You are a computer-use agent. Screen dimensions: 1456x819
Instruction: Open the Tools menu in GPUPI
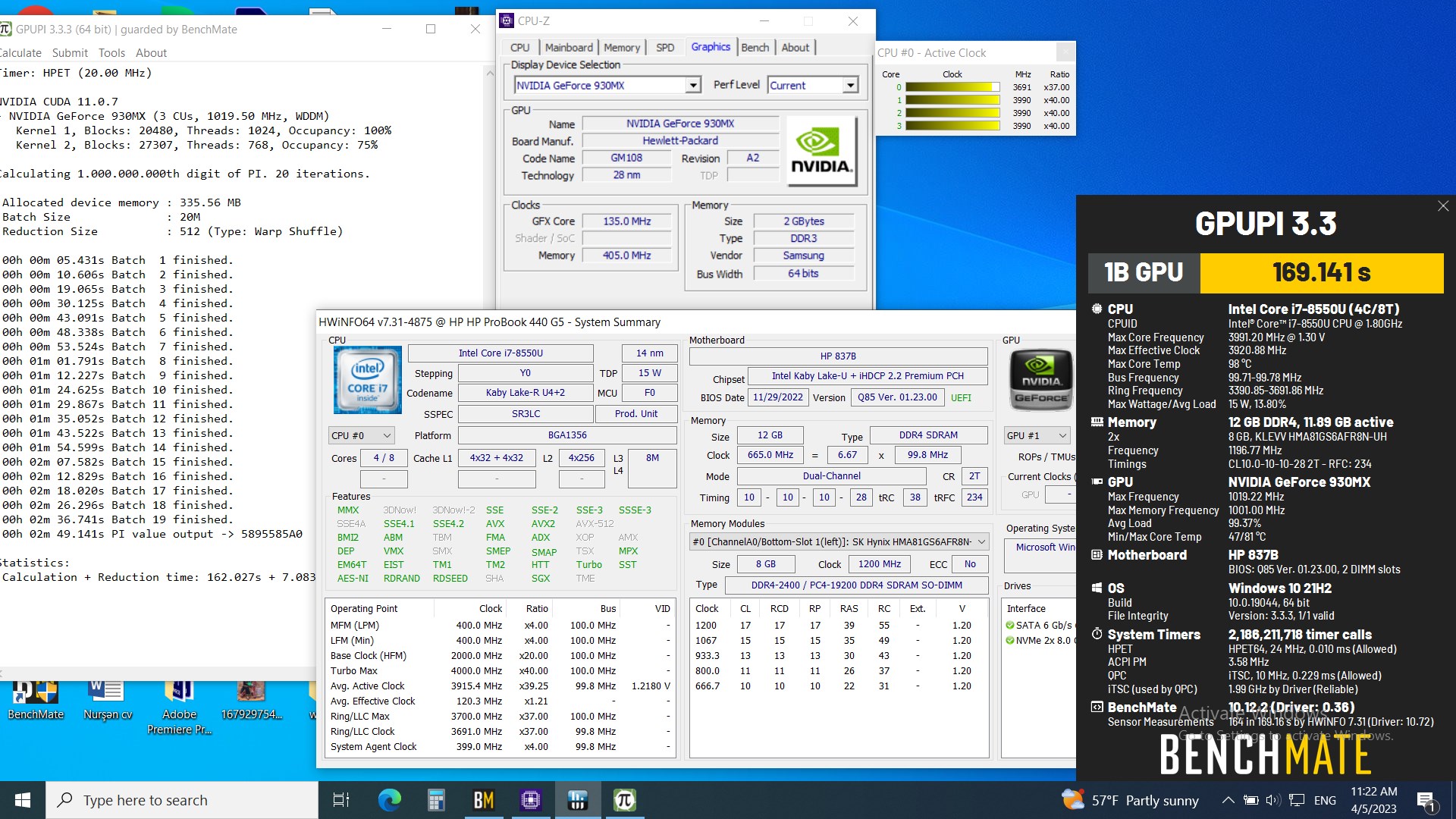(x=111, y=52)
